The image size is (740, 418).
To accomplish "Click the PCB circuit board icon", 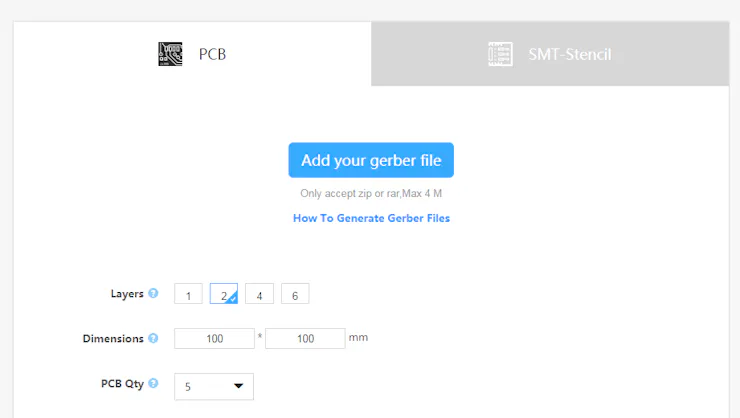I will [170, 54].
